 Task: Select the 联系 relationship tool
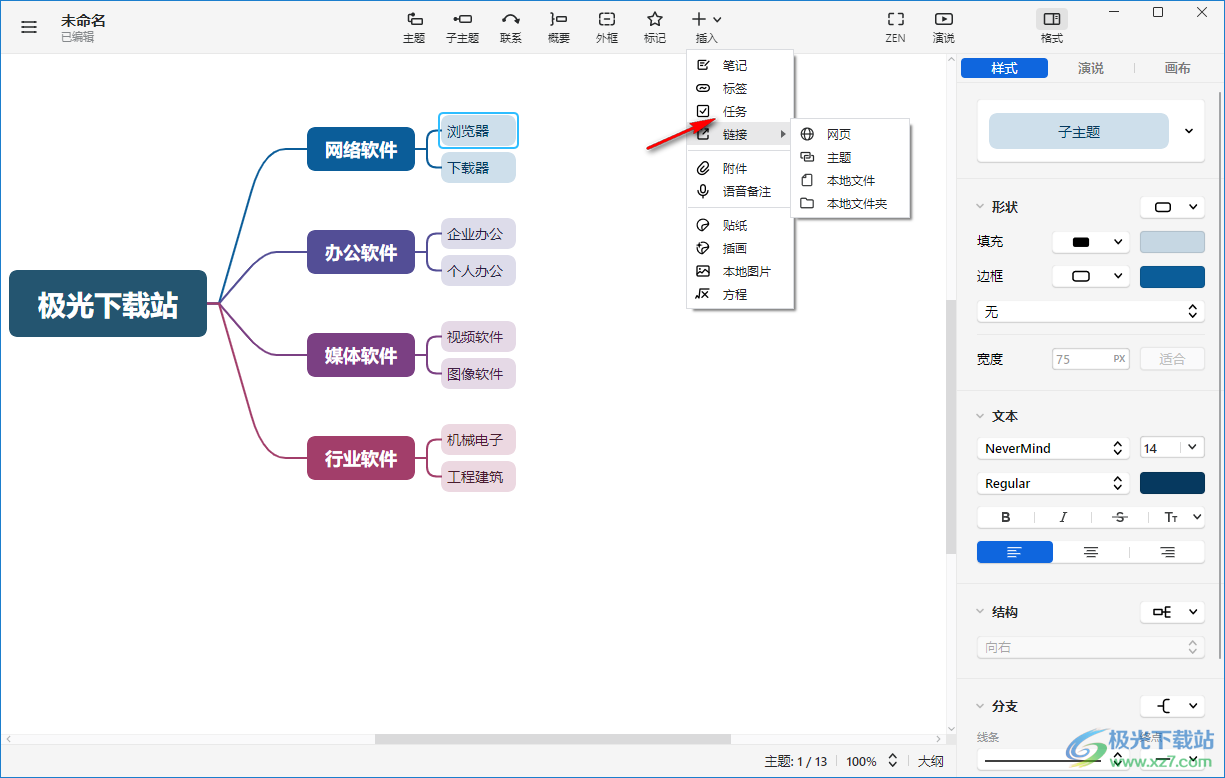coord(511,27)
